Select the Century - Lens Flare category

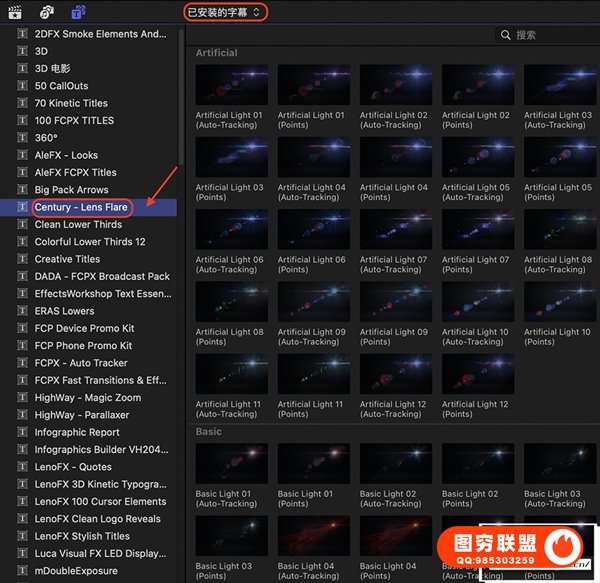[81, 207]
